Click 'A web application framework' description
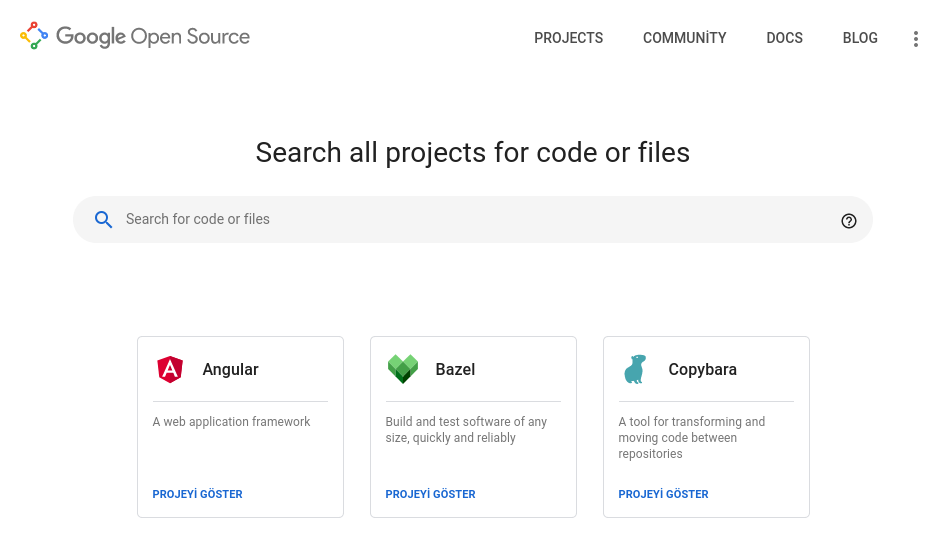This screenshot has height=534, width=946. [x=231, y=422]
